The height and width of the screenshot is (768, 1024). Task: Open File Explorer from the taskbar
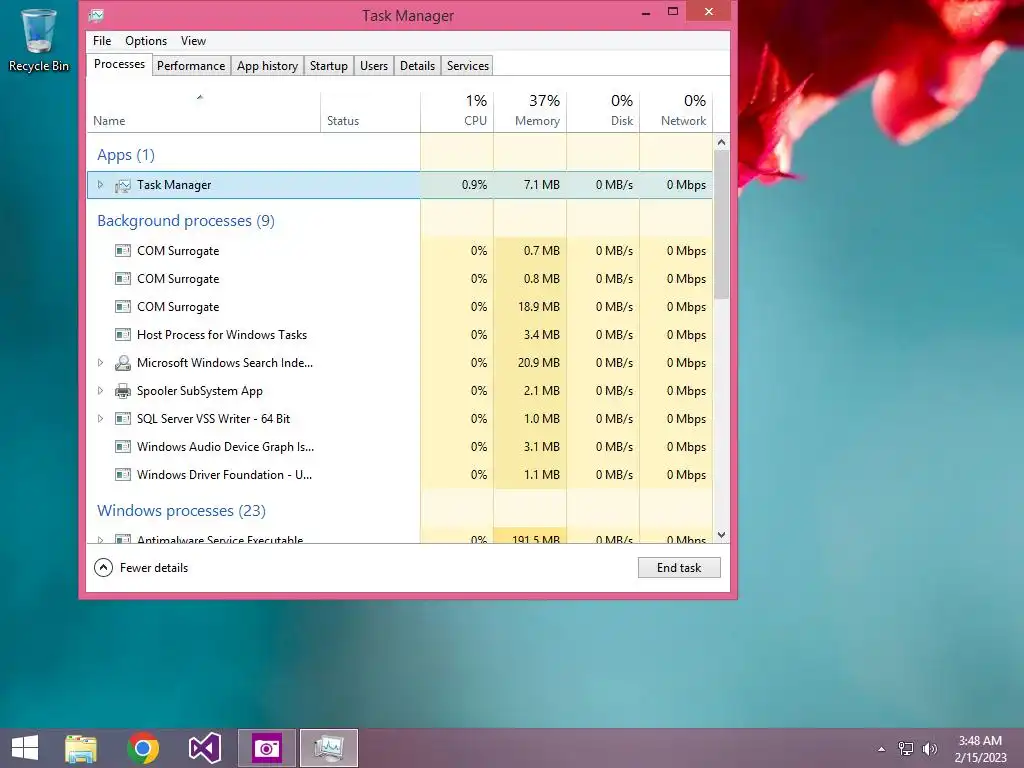(81, 748)
